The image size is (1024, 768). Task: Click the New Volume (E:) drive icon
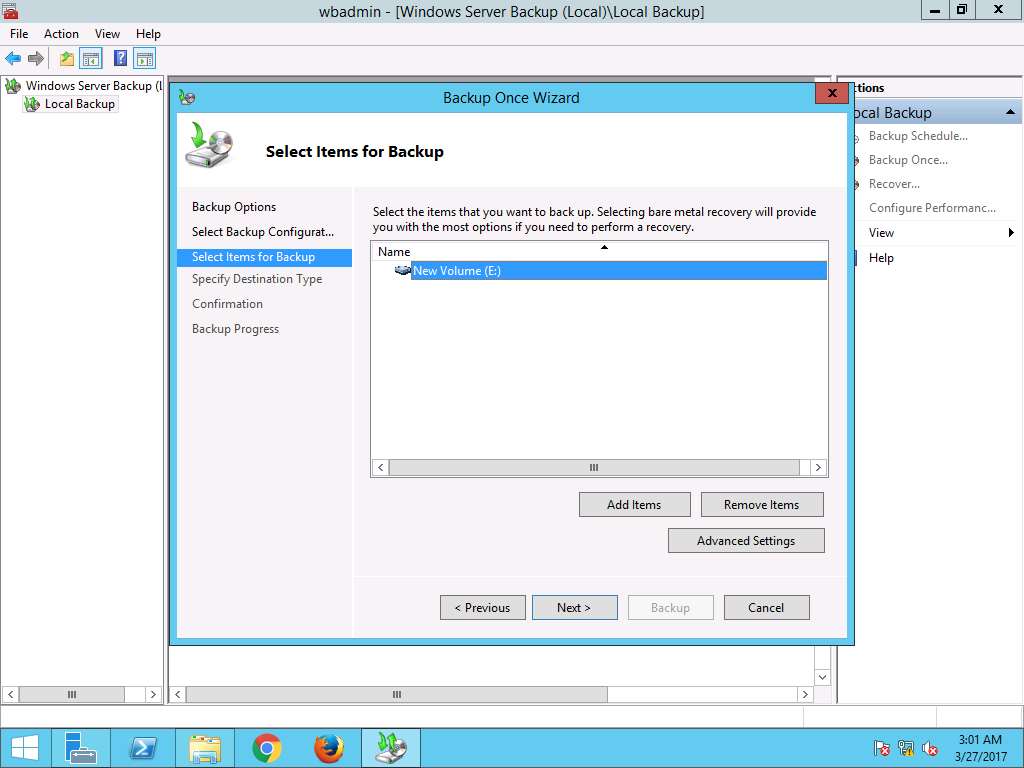click(402, 270)
